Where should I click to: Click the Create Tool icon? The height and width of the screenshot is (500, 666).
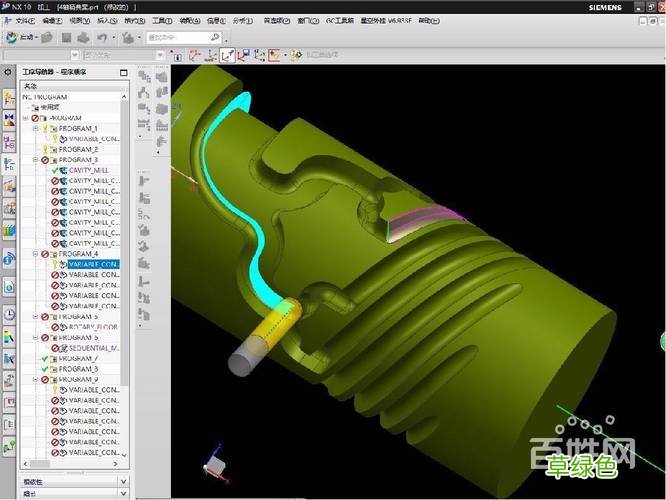coord(161,92)
